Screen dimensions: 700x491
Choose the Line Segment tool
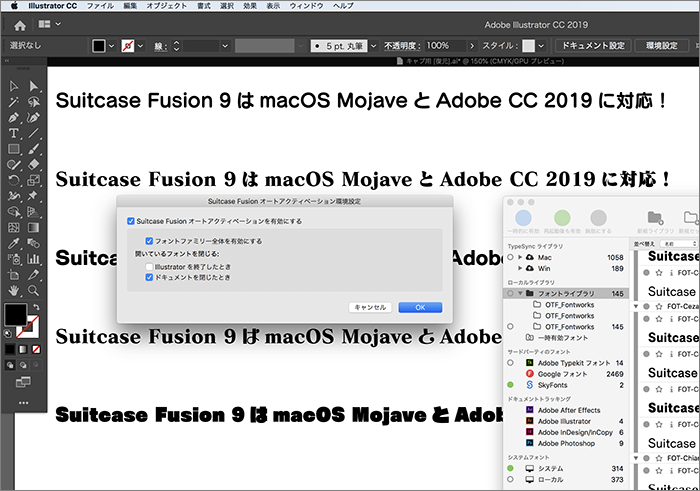tap(33, 133)
